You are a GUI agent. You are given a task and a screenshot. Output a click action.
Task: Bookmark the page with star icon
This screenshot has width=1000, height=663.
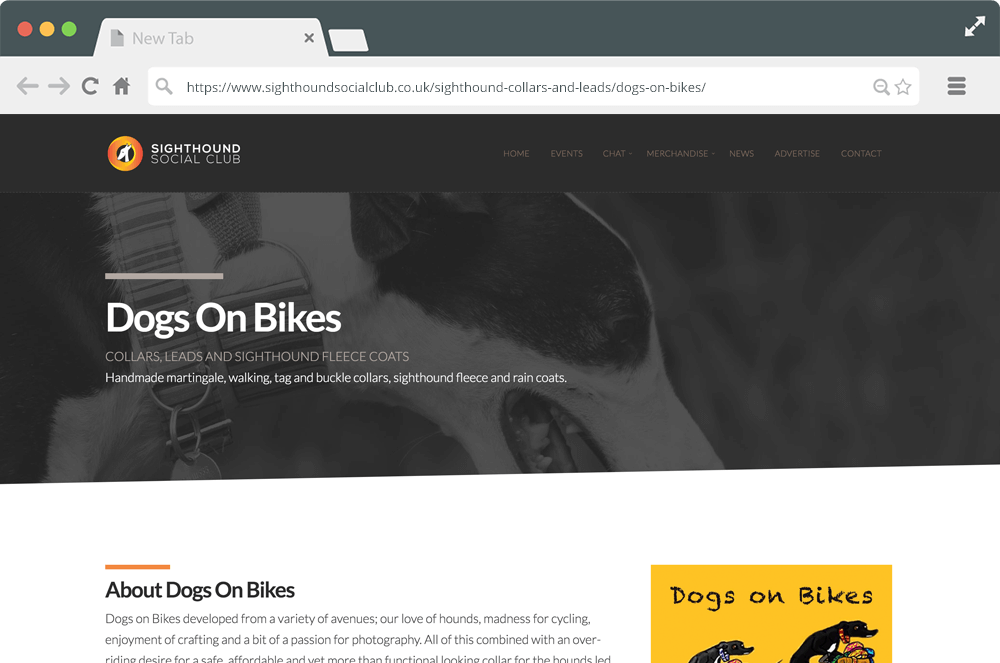(x=903, y=87)
